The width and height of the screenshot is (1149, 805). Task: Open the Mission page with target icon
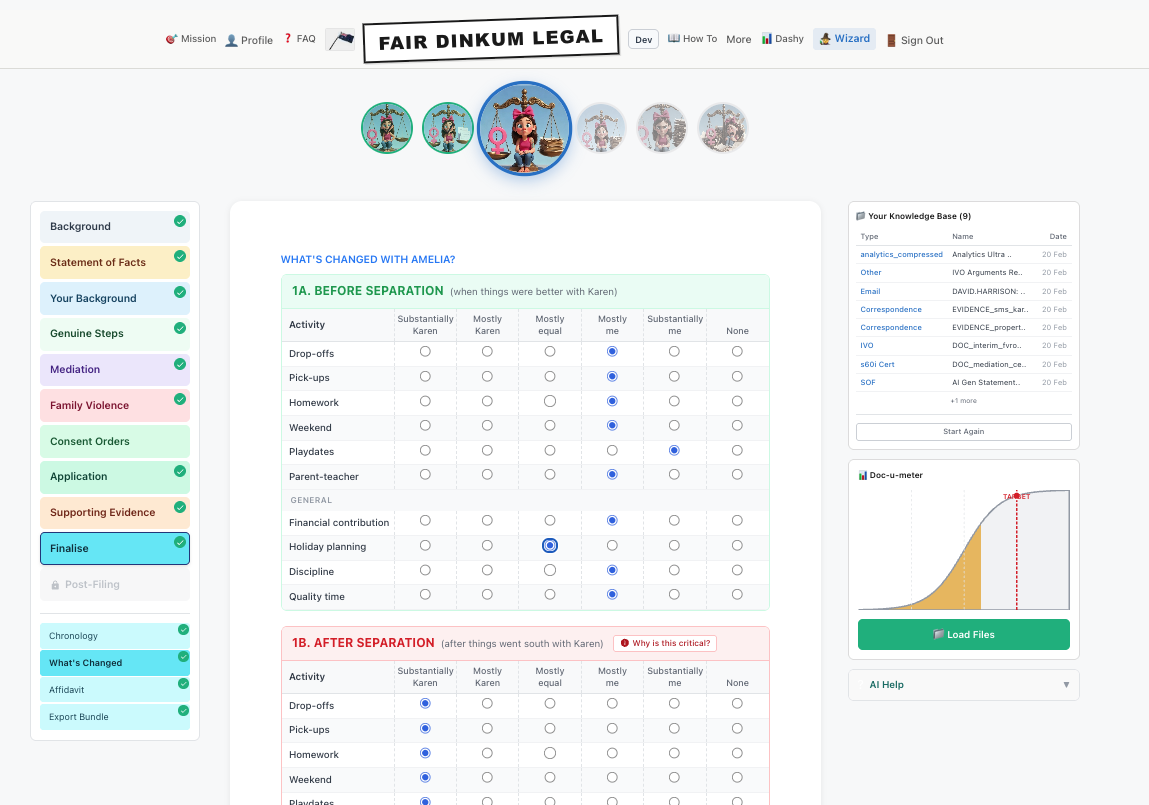click(x=191, y=39)
